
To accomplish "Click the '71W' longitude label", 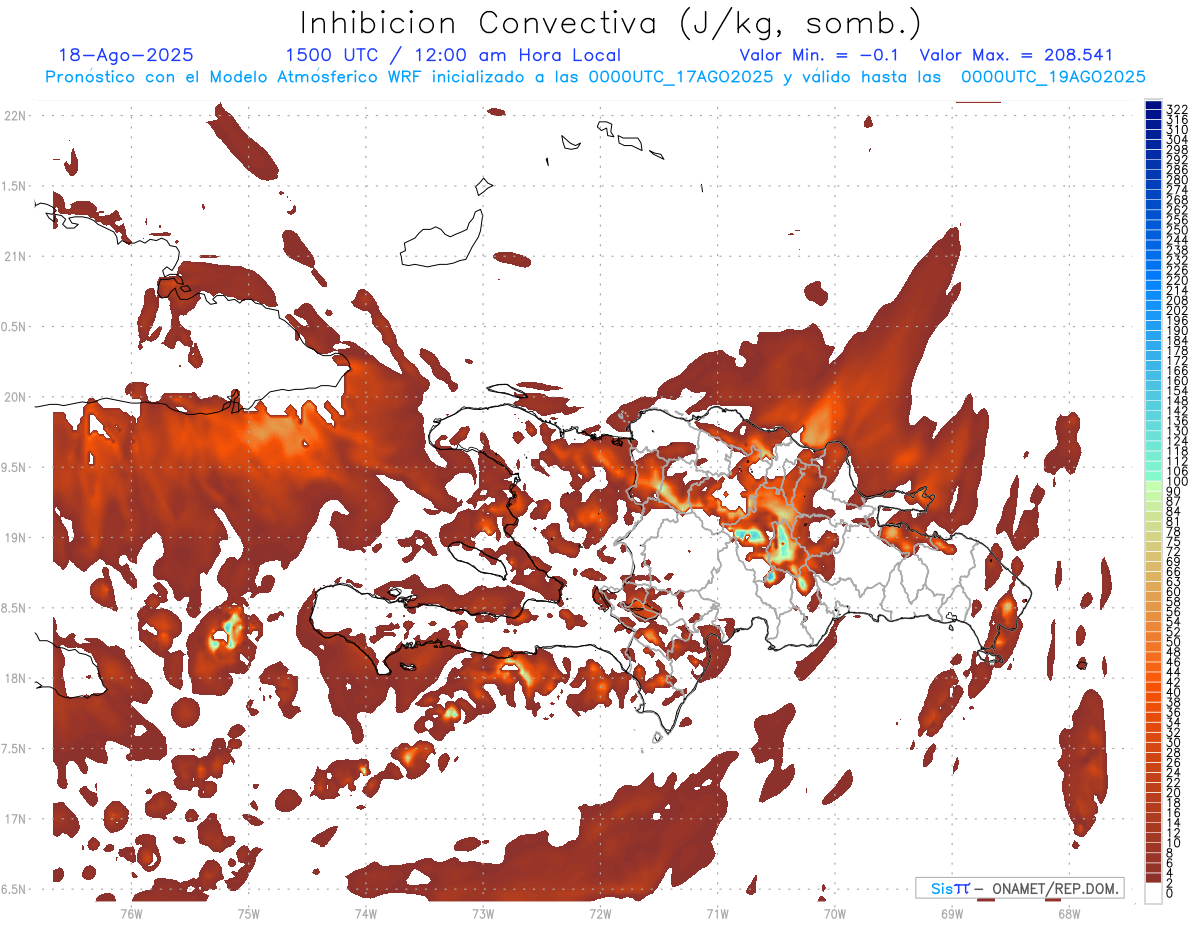I will click(717, 913).
